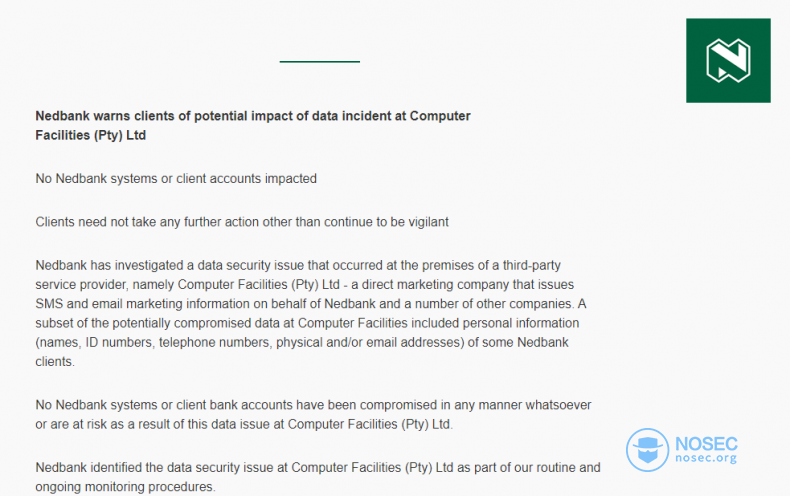Click the Facilities (Pty) Ltd headline line

coord(91,135)
